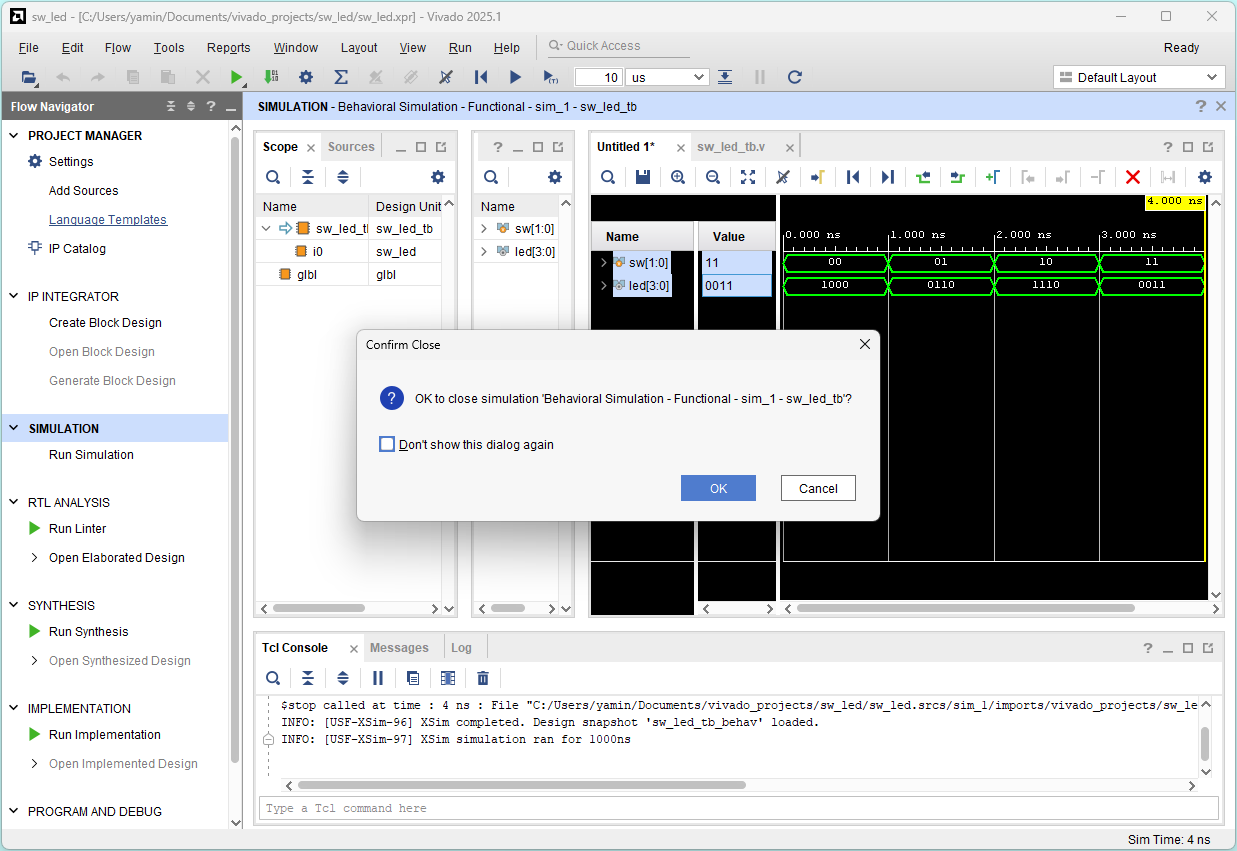Expand Open Elaborated Design entry

35,558
